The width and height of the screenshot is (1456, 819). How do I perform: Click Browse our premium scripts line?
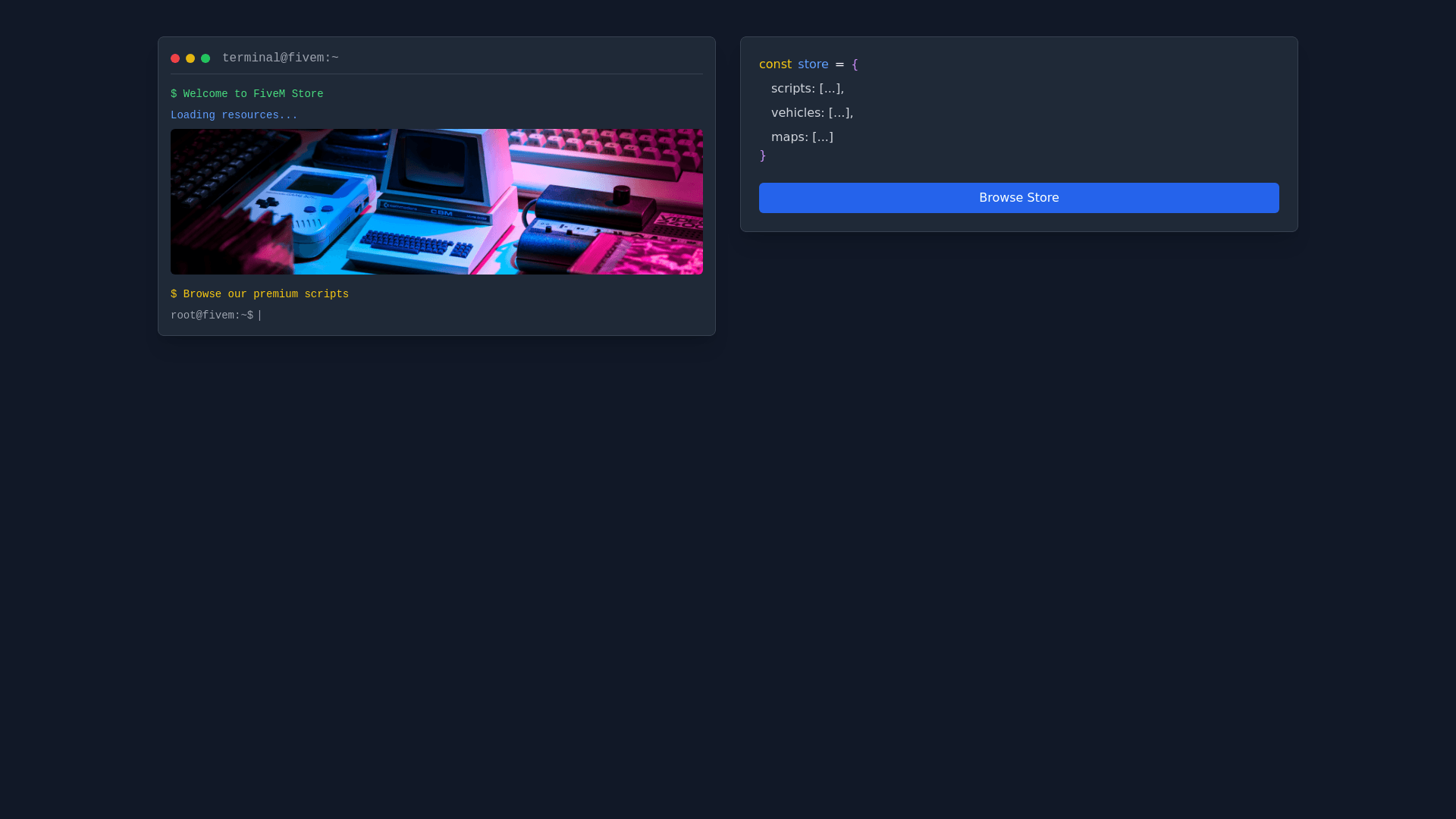point(259,294)
